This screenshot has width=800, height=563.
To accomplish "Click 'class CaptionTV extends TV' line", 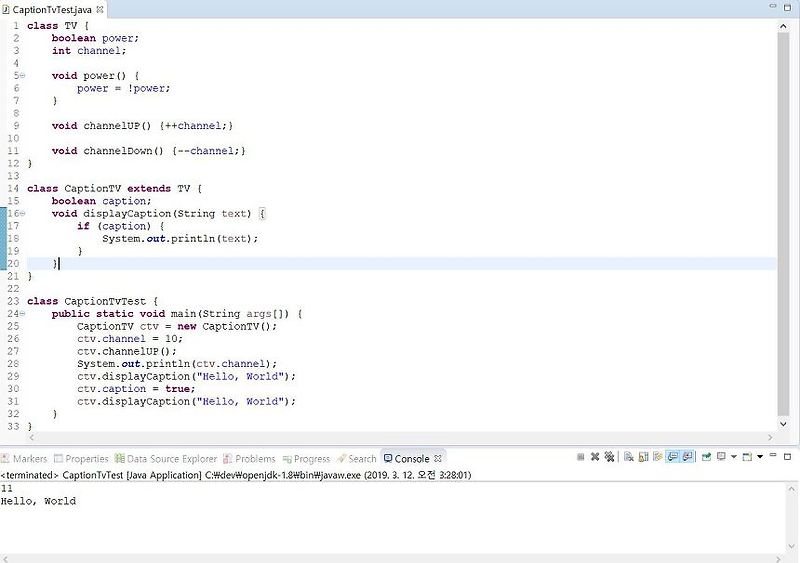I will (115, 188).
